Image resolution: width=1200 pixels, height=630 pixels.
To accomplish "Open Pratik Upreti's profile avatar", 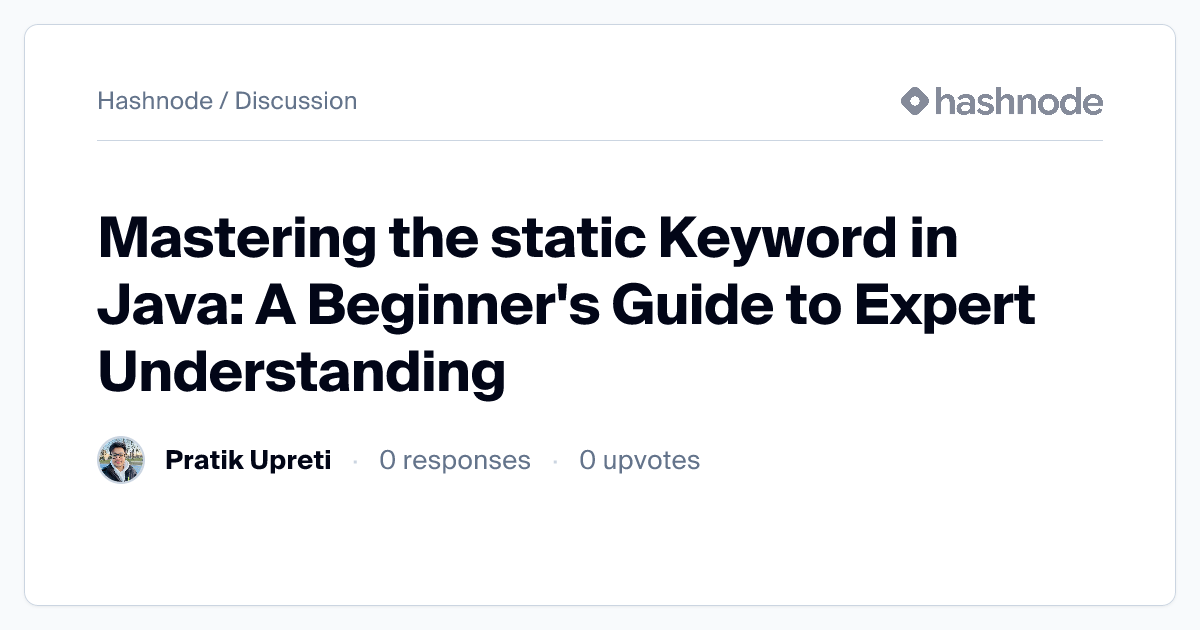I will [121, 460].
